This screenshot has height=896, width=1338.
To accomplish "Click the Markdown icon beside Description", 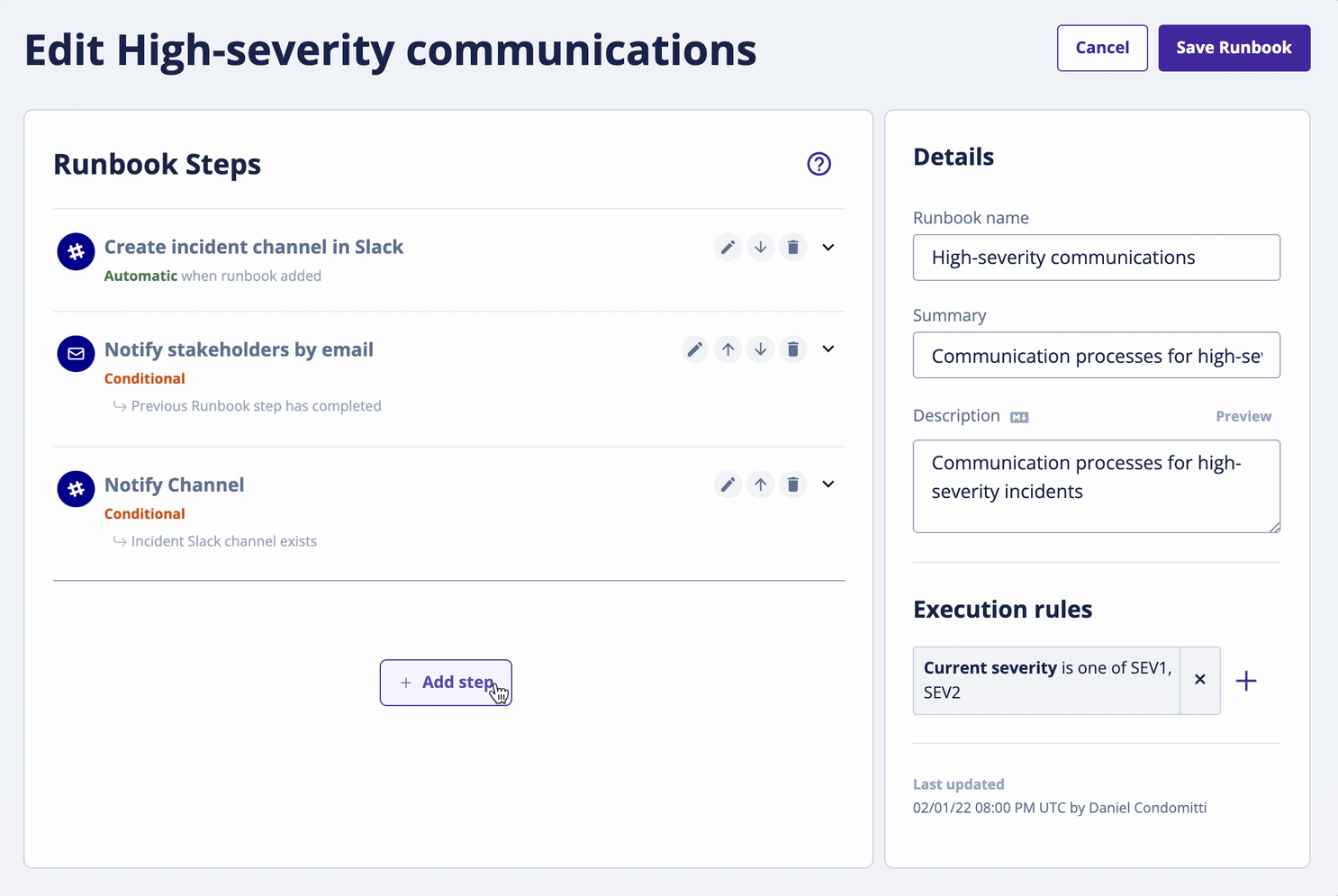I will (x=1019, y=417).
